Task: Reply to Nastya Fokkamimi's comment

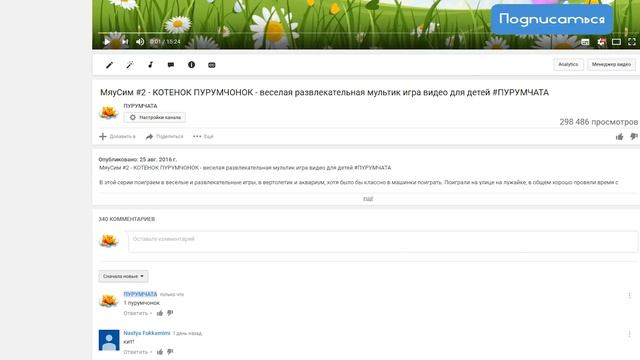Action: (136, 352)
